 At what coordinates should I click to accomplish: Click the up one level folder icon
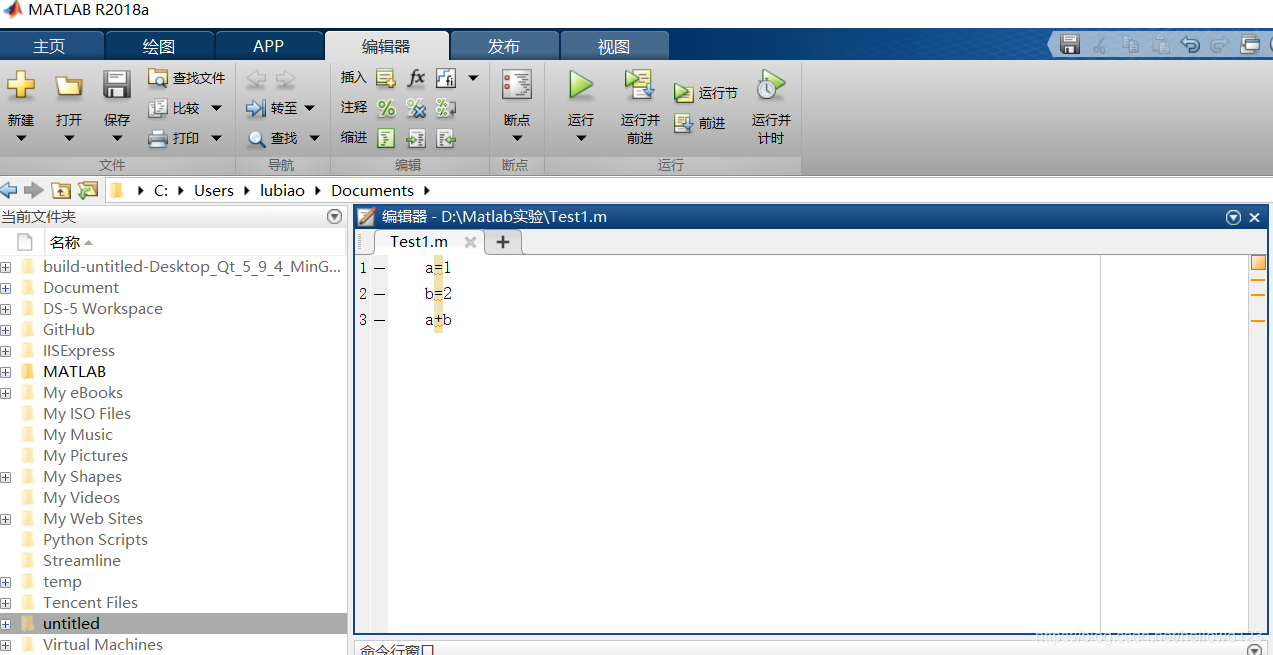[x=61, y=190]
